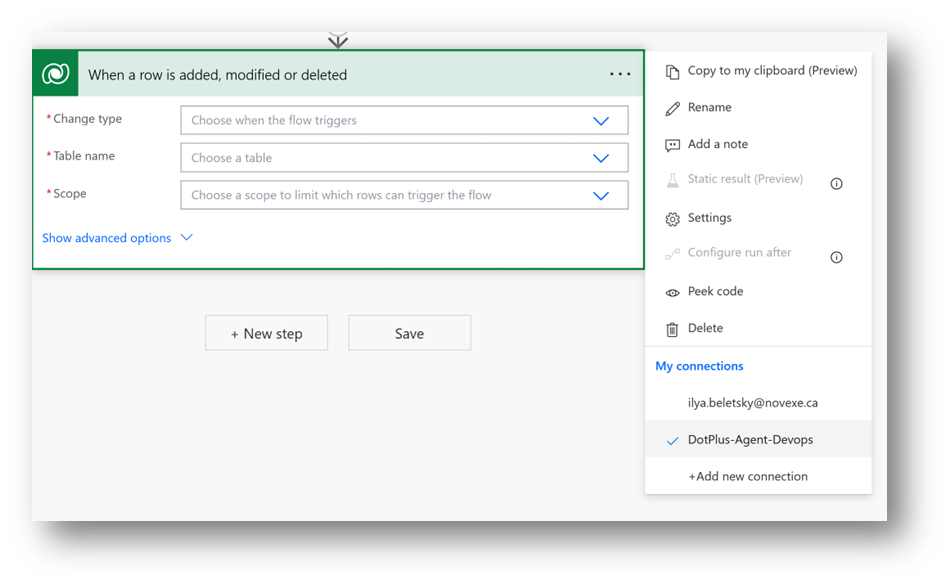Click the clipboard copy icon
952x586 pixels.
coord(672,71)
